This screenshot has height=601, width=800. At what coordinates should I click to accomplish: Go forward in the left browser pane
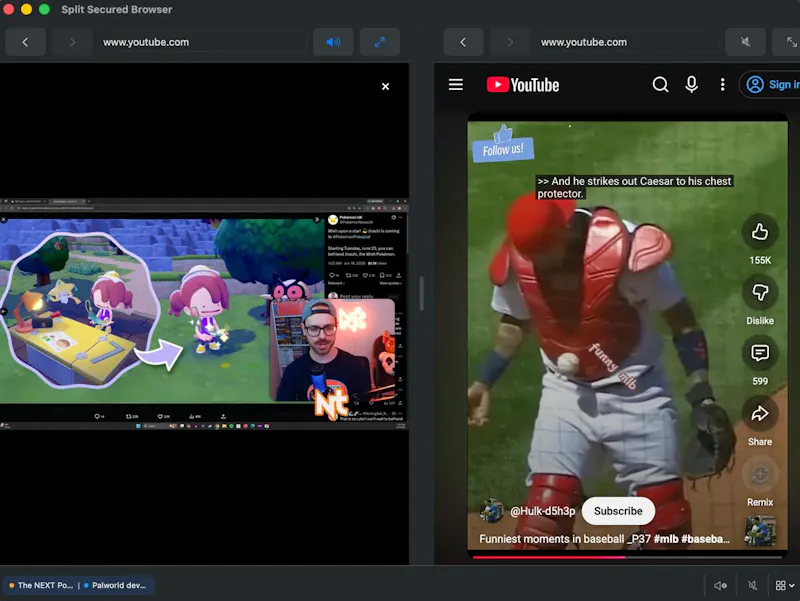(72, 42)
